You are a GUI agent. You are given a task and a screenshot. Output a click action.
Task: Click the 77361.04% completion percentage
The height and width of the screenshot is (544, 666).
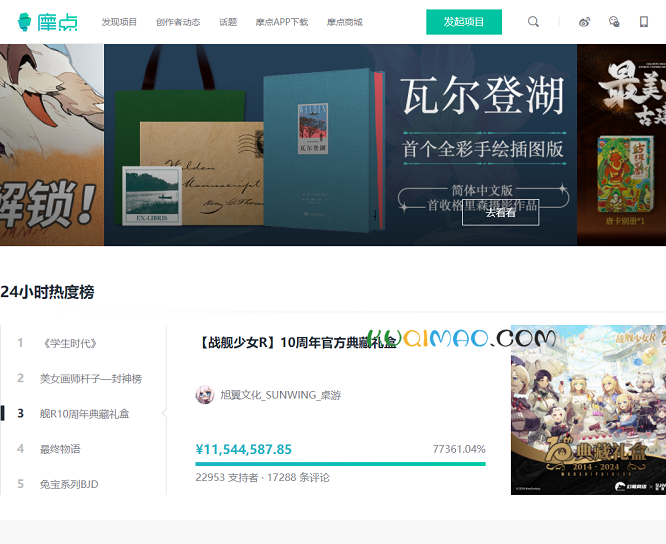[459, 449]
